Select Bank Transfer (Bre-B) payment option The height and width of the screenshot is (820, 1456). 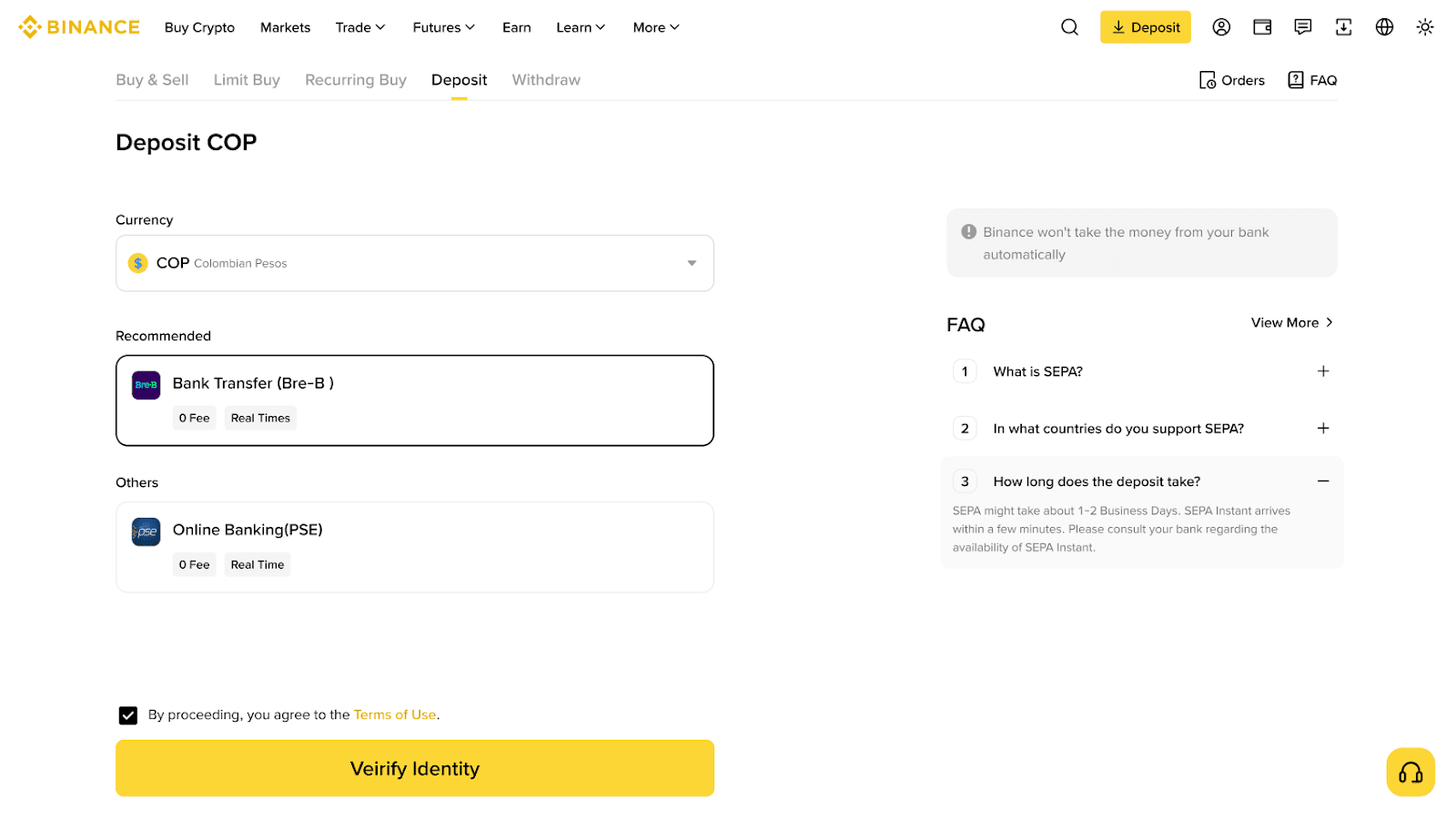pyautogui.click(x=414, y=400)
